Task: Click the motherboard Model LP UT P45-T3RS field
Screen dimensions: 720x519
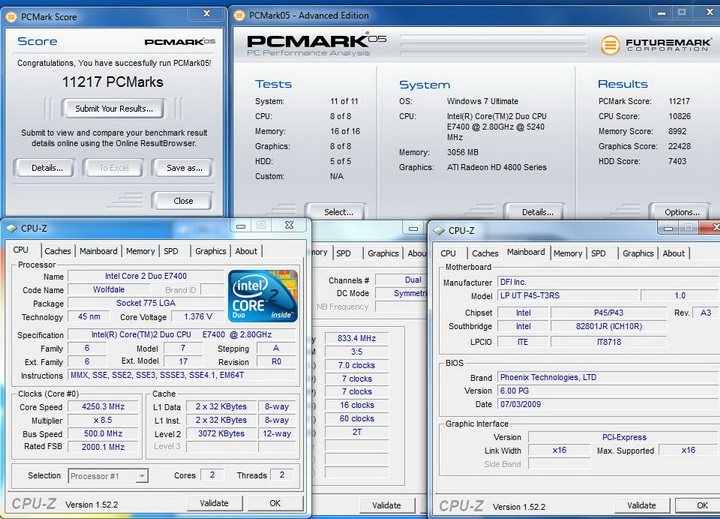Action: click(x=568, y=295)
